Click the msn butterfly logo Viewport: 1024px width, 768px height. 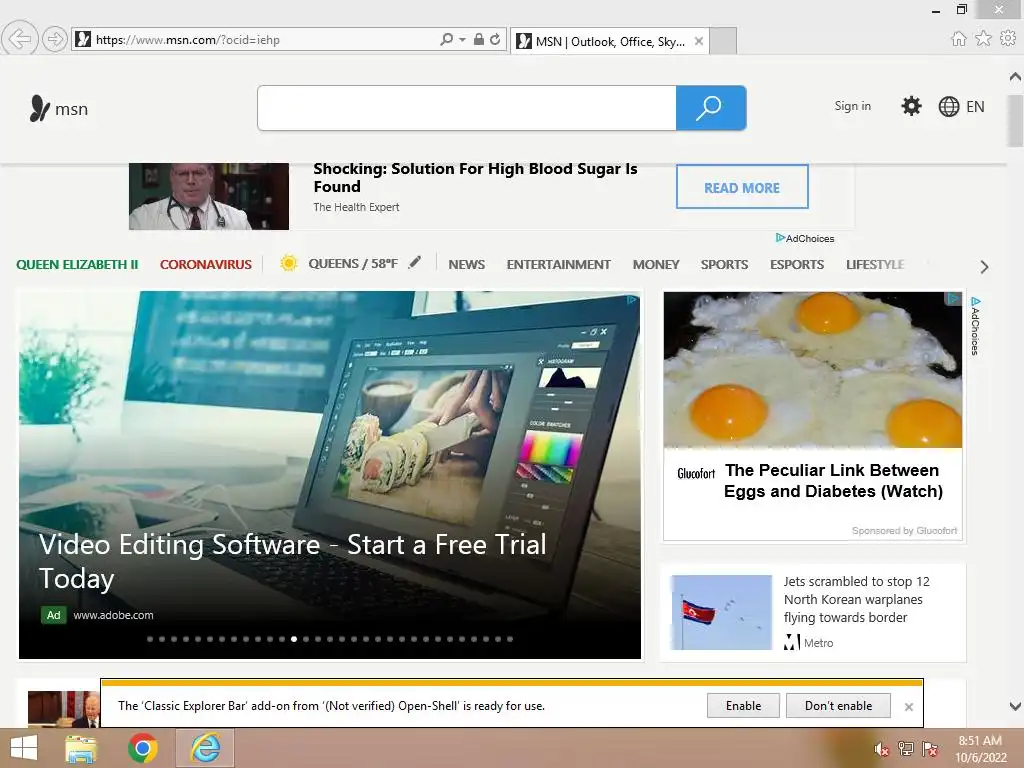coord(58,108)
